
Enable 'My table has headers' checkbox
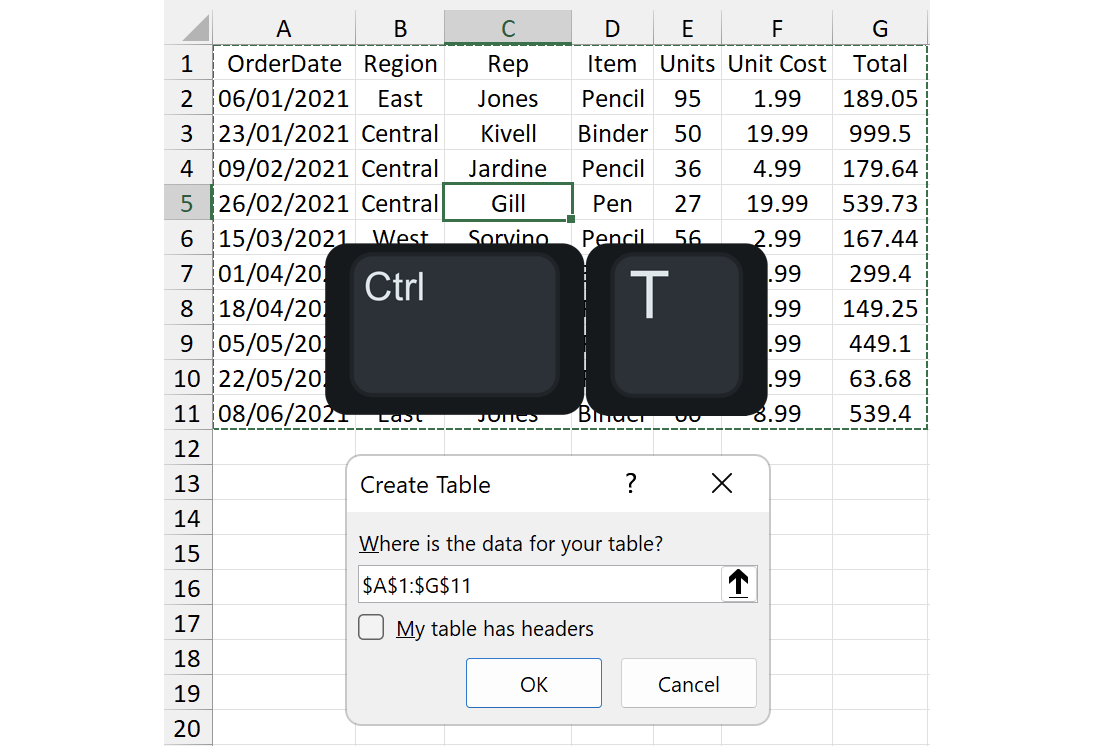coord(372,628)
